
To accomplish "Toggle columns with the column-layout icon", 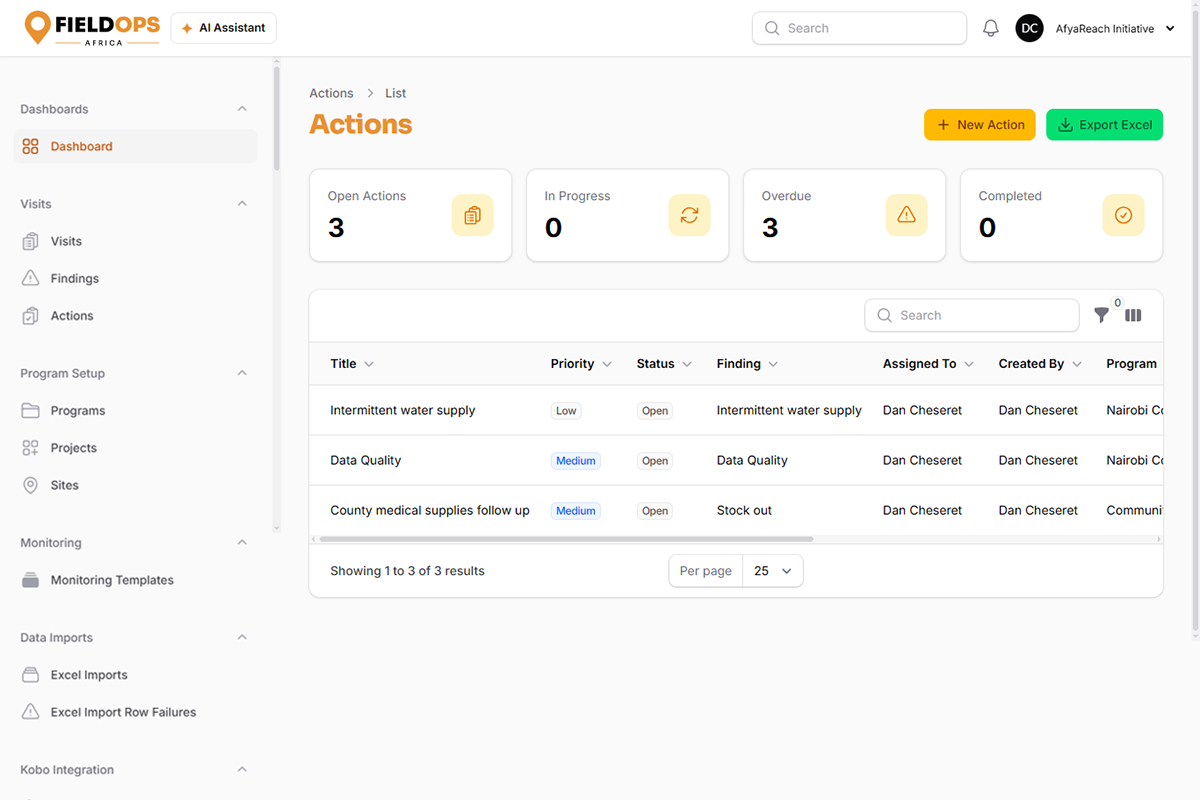I will [1133, 315].
